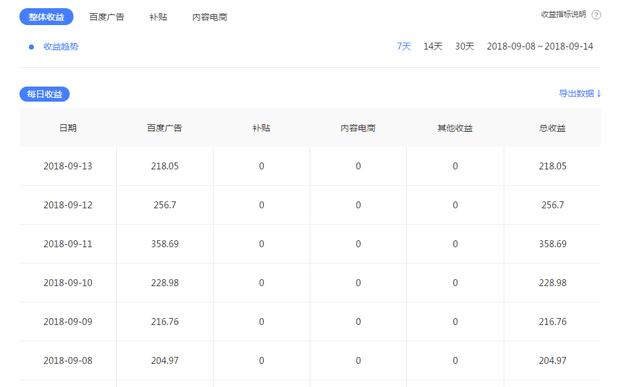Image resolution: width=640 pixels, height=387 pixels.
Task: Select the 7天 time range
Action: tap(404, 46)
